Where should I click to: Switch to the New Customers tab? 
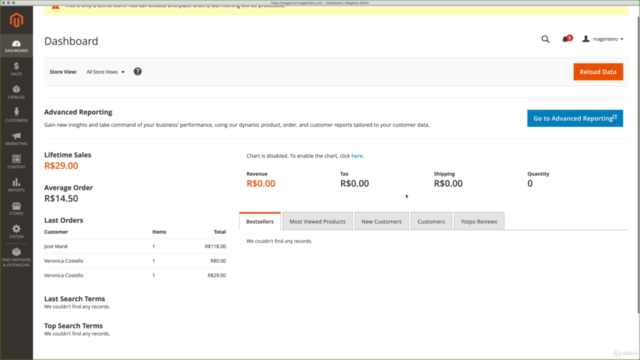(x=381, y=221)
